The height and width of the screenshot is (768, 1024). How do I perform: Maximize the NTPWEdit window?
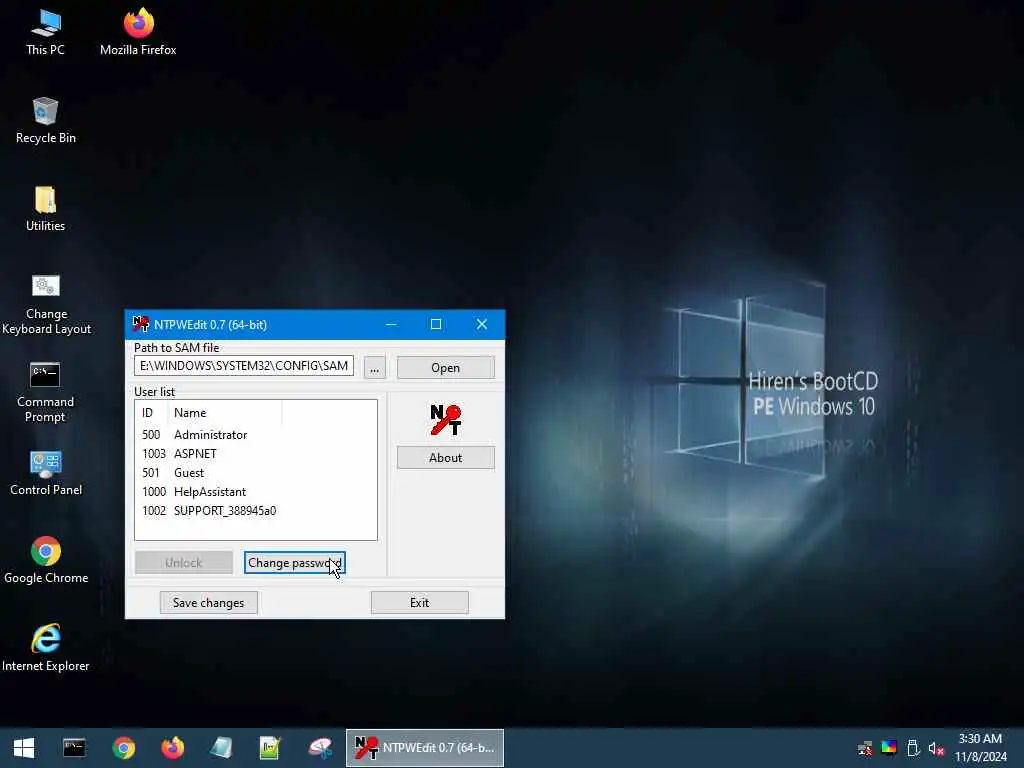tap(436, 325)
